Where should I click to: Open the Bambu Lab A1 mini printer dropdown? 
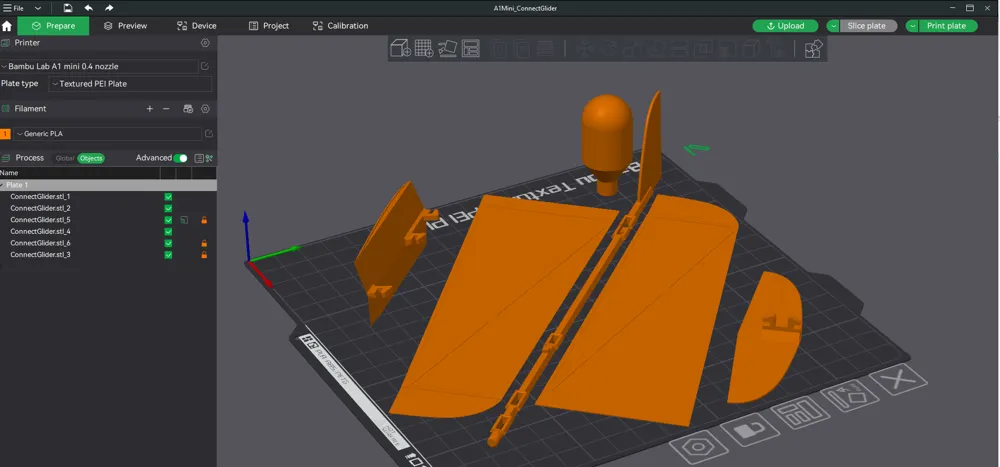(x=99, y=66)
